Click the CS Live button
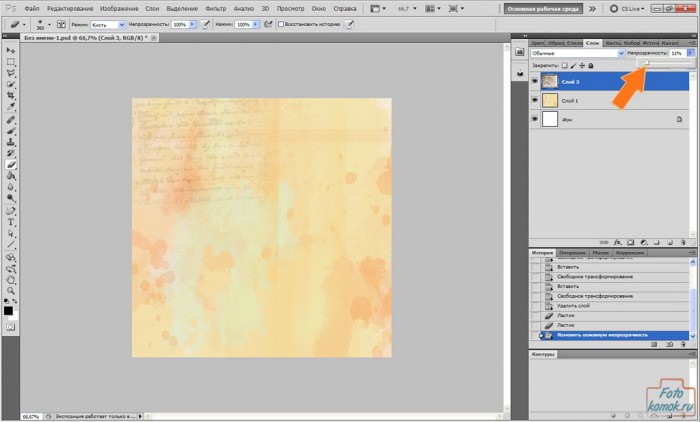700x422 pixels. 627,8
